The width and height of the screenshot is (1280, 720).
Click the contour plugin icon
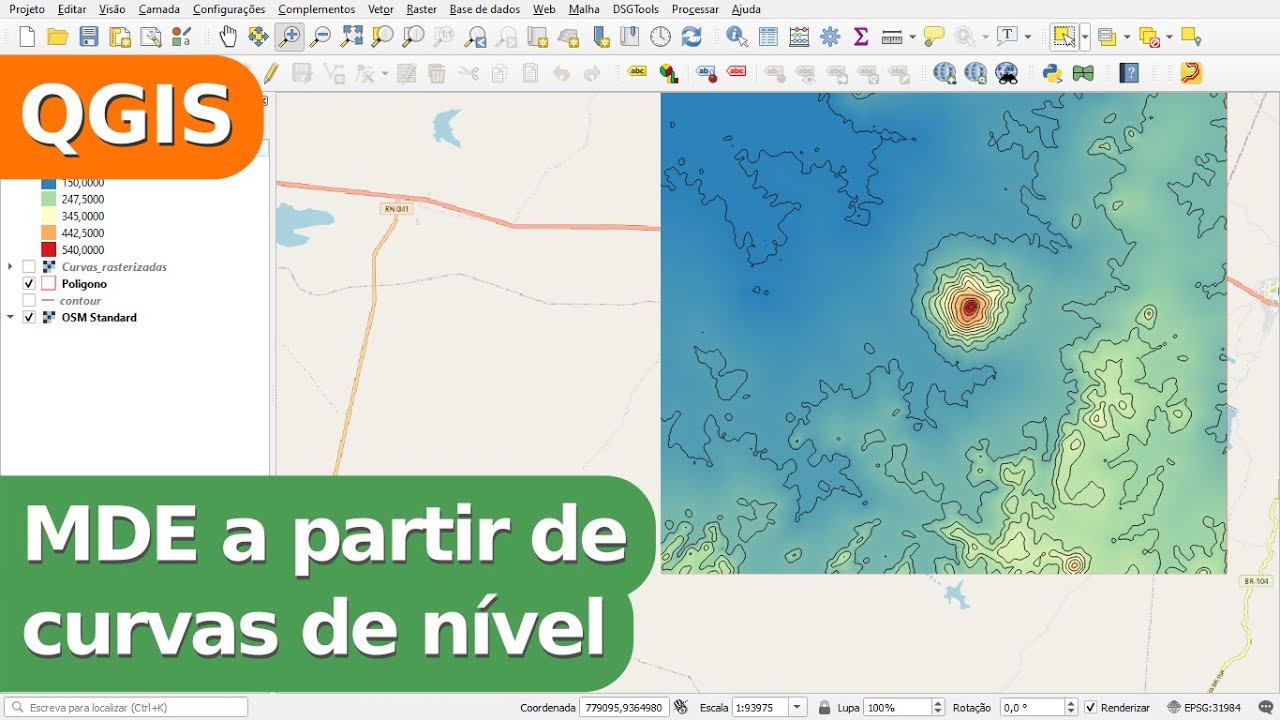1191,73
